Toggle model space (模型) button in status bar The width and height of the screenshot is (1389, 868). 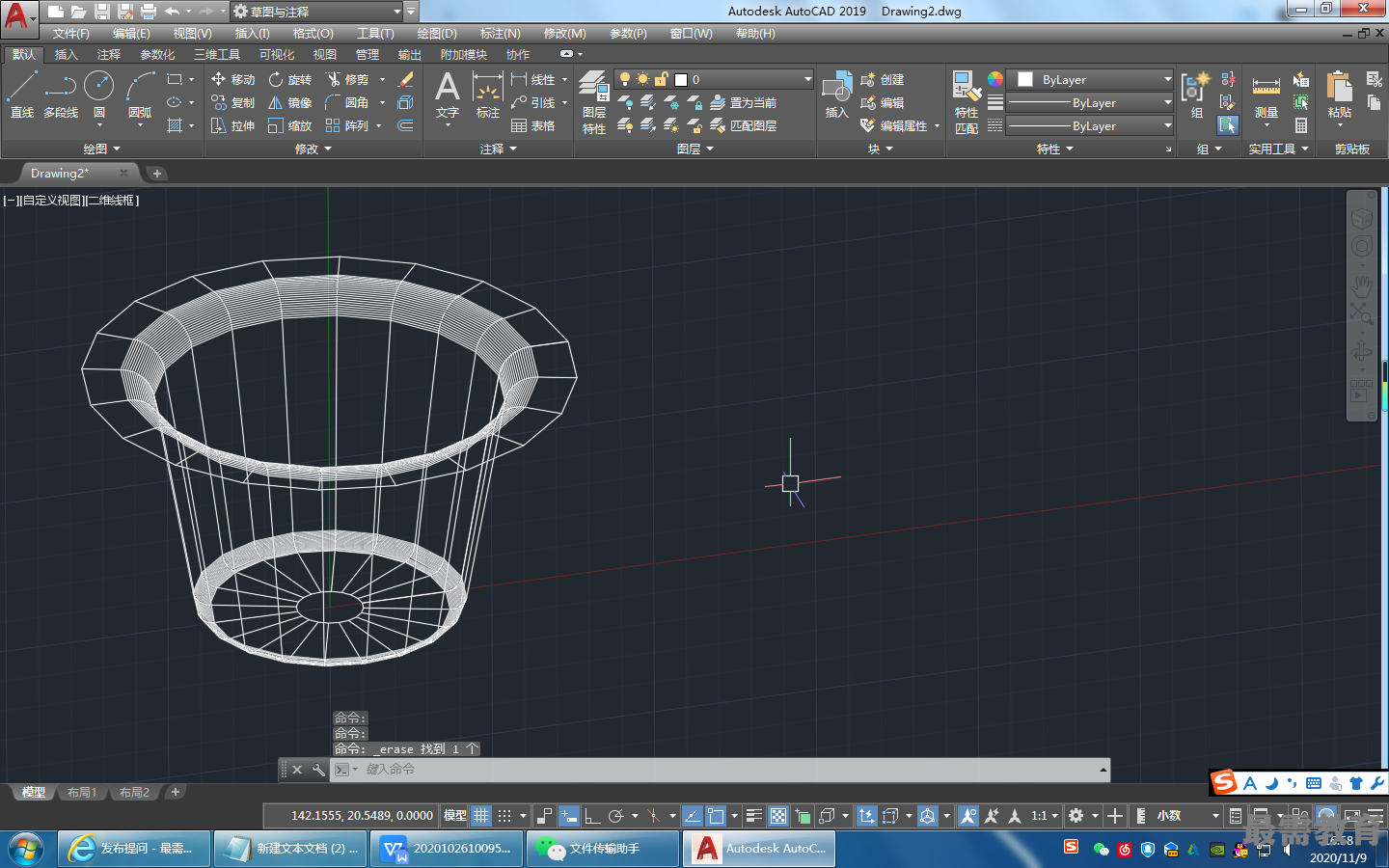pyautogui.click(x=455, y=816)
